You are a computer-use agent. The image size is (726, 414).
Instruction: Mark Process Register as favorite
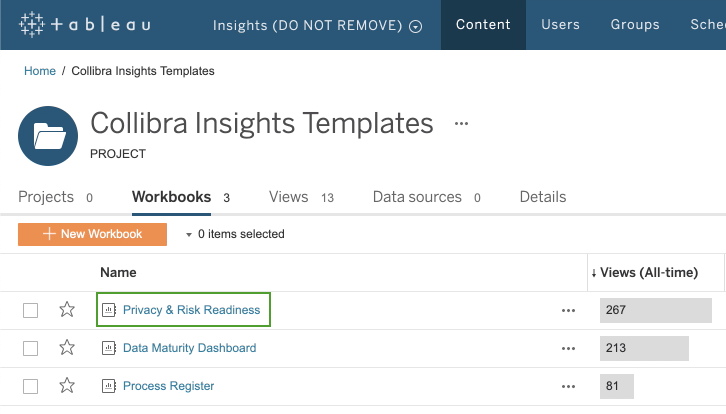67,386
